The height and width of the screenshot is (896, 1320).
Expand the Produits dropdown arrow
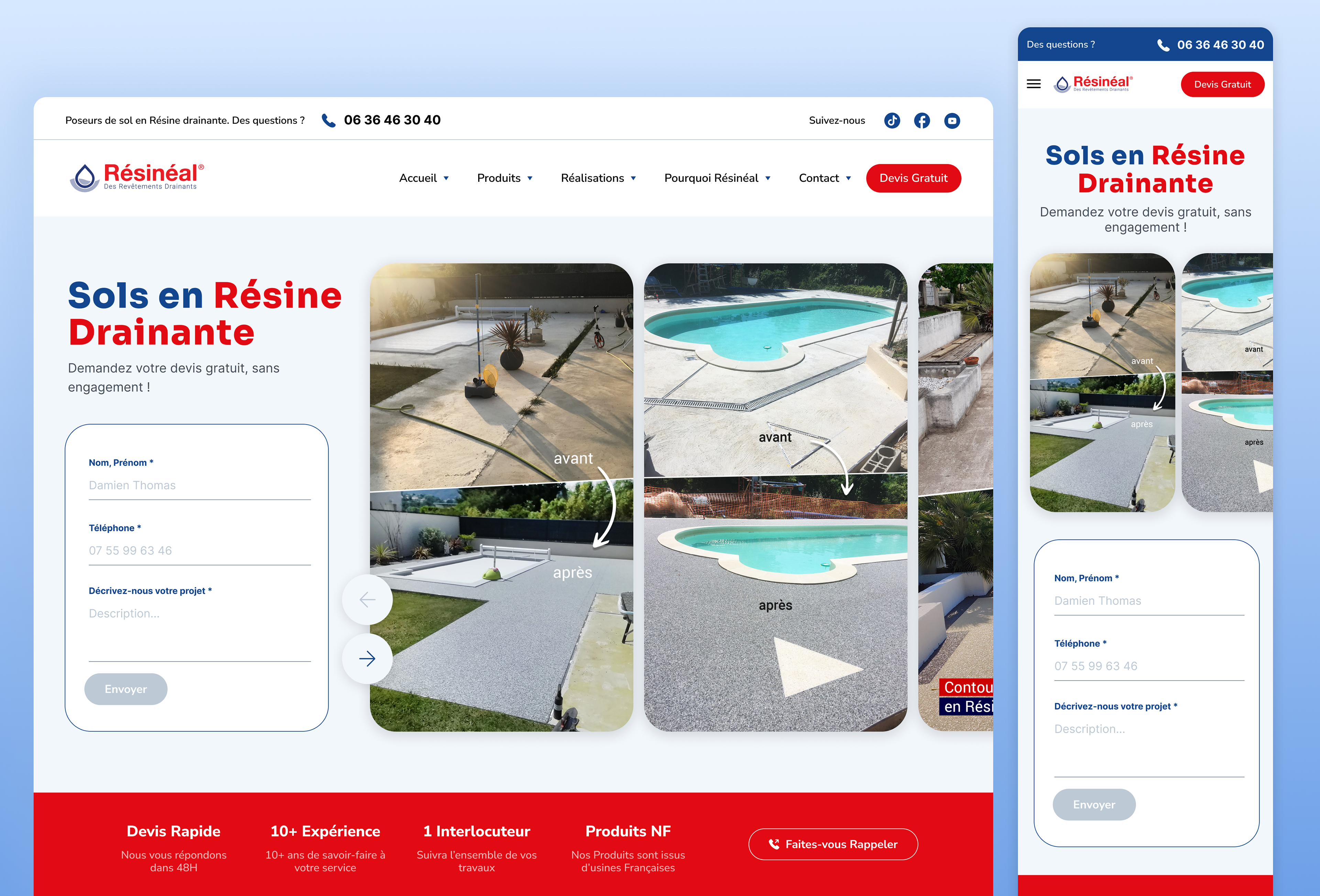[x=530, y=178]
